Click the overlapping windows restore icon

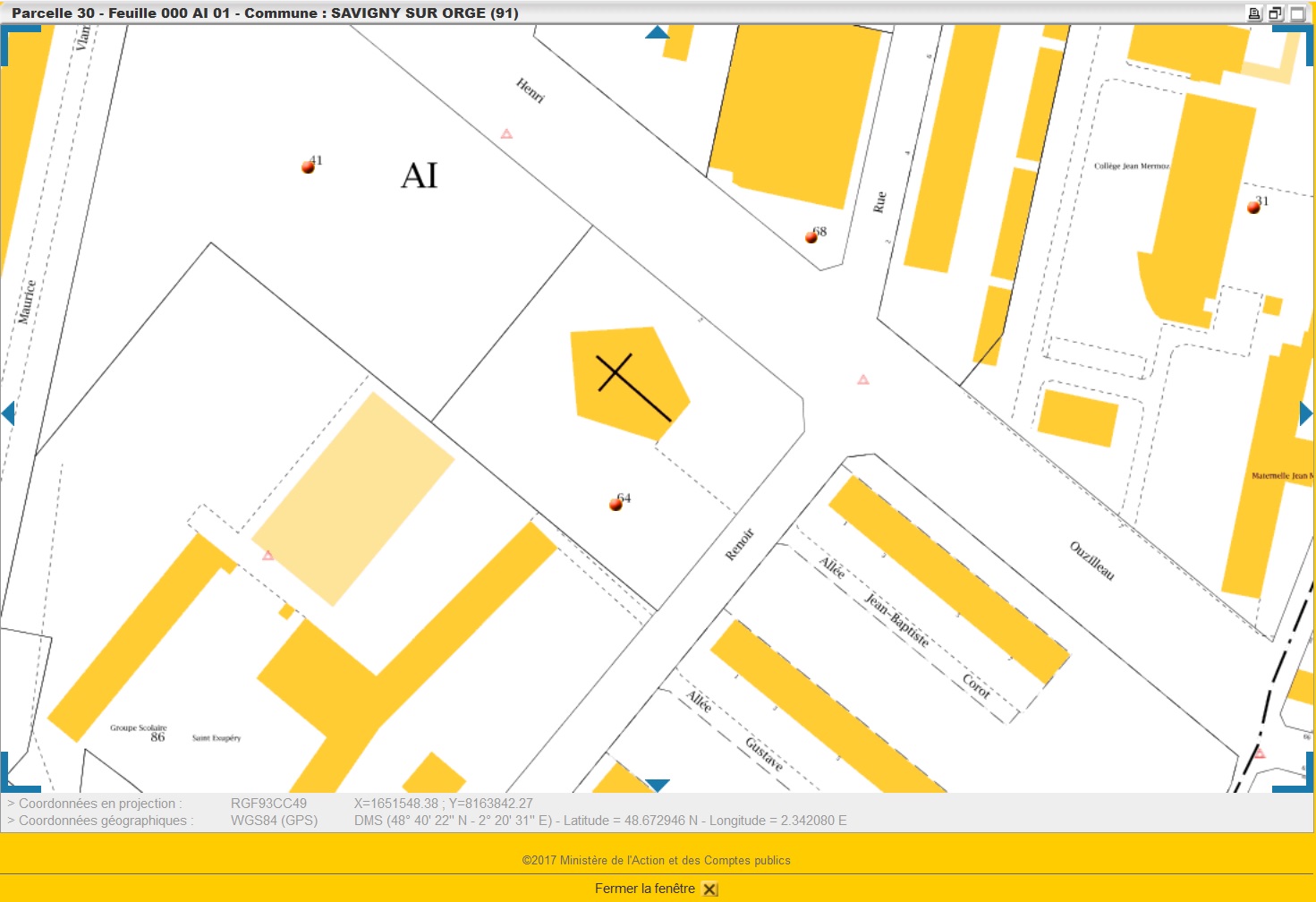coord(1276,13)
